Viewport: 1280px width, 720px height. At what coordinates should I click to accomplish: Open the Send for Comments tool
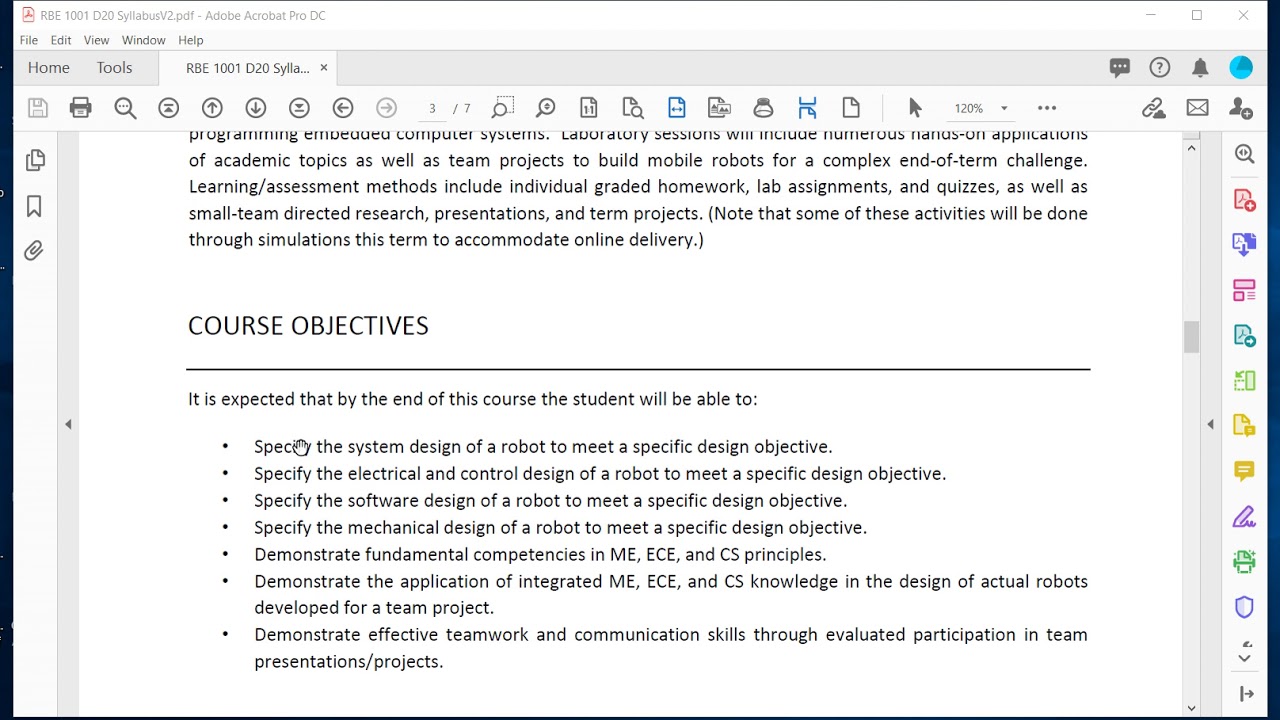[1244, 426]
